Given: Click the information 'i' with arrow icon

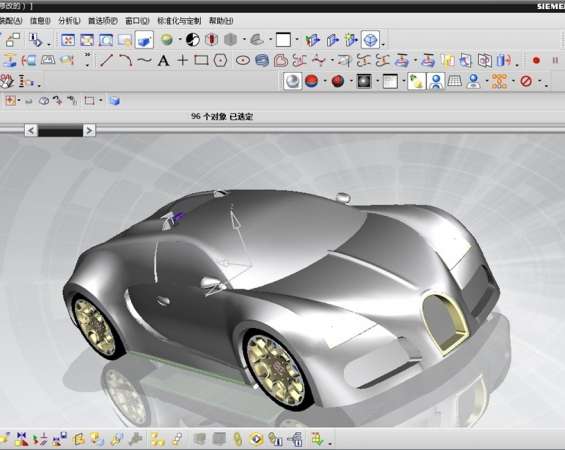Looking at the screenshot, I should coord(36,40).
